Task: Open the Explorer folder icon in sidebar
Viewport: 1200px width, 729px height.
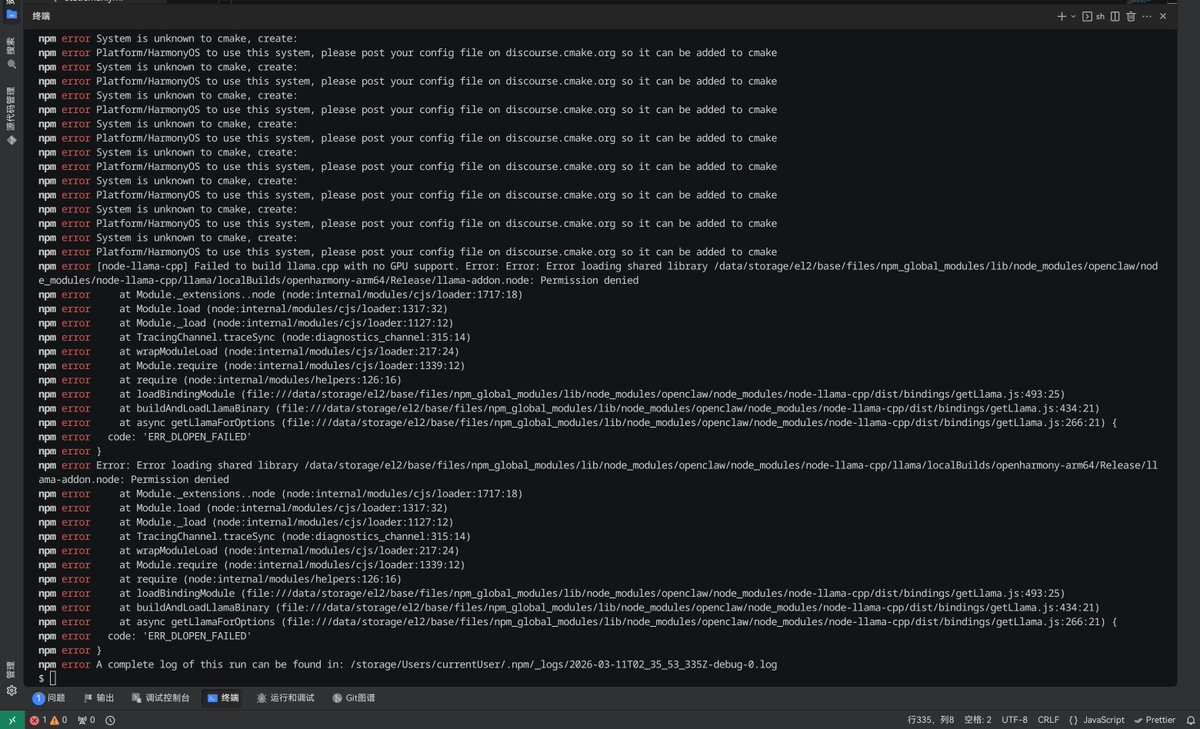Action: click(x=11, y=14)
